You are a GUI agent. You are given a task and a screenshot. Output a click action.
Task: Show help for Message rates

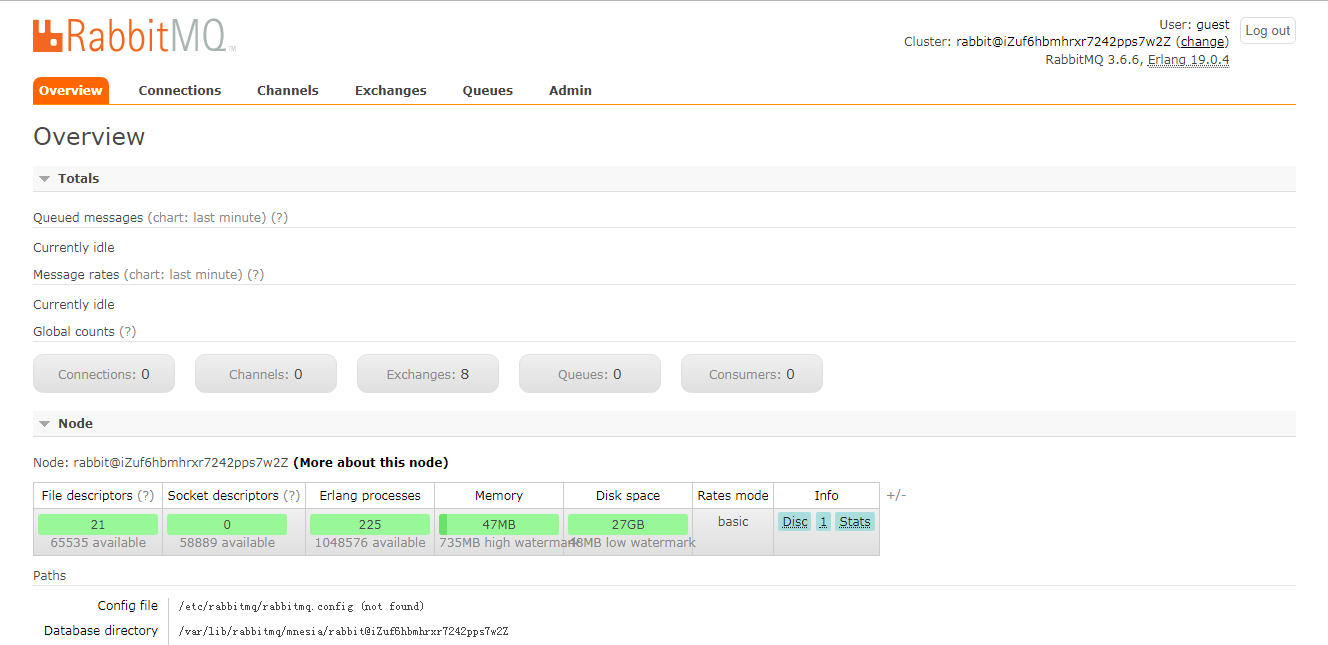pyautogui.click(x=256, y=274)
